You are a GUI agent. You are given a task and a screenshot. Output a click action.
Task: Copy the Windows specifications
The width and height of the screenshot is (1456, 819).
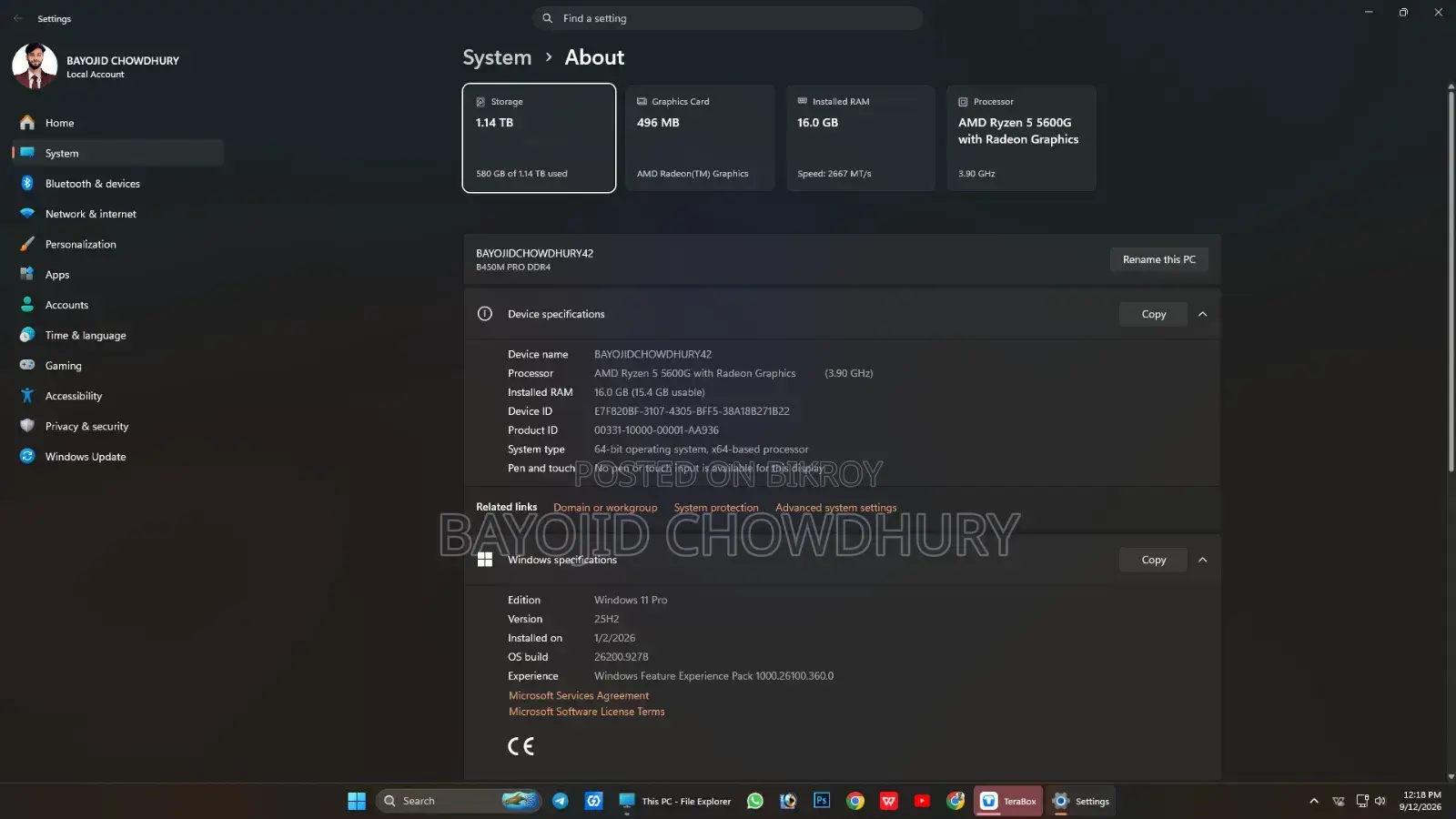(1153, 560)
